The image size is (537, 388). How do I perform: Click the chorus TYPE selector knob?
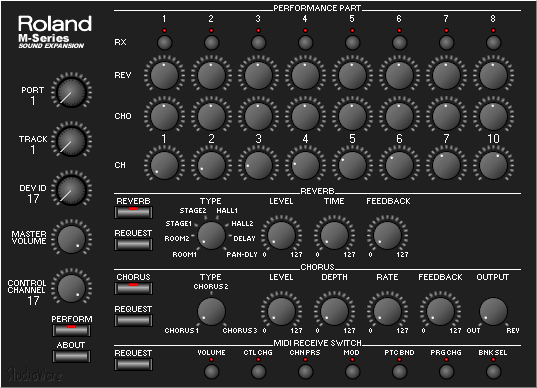coord(211,311)
